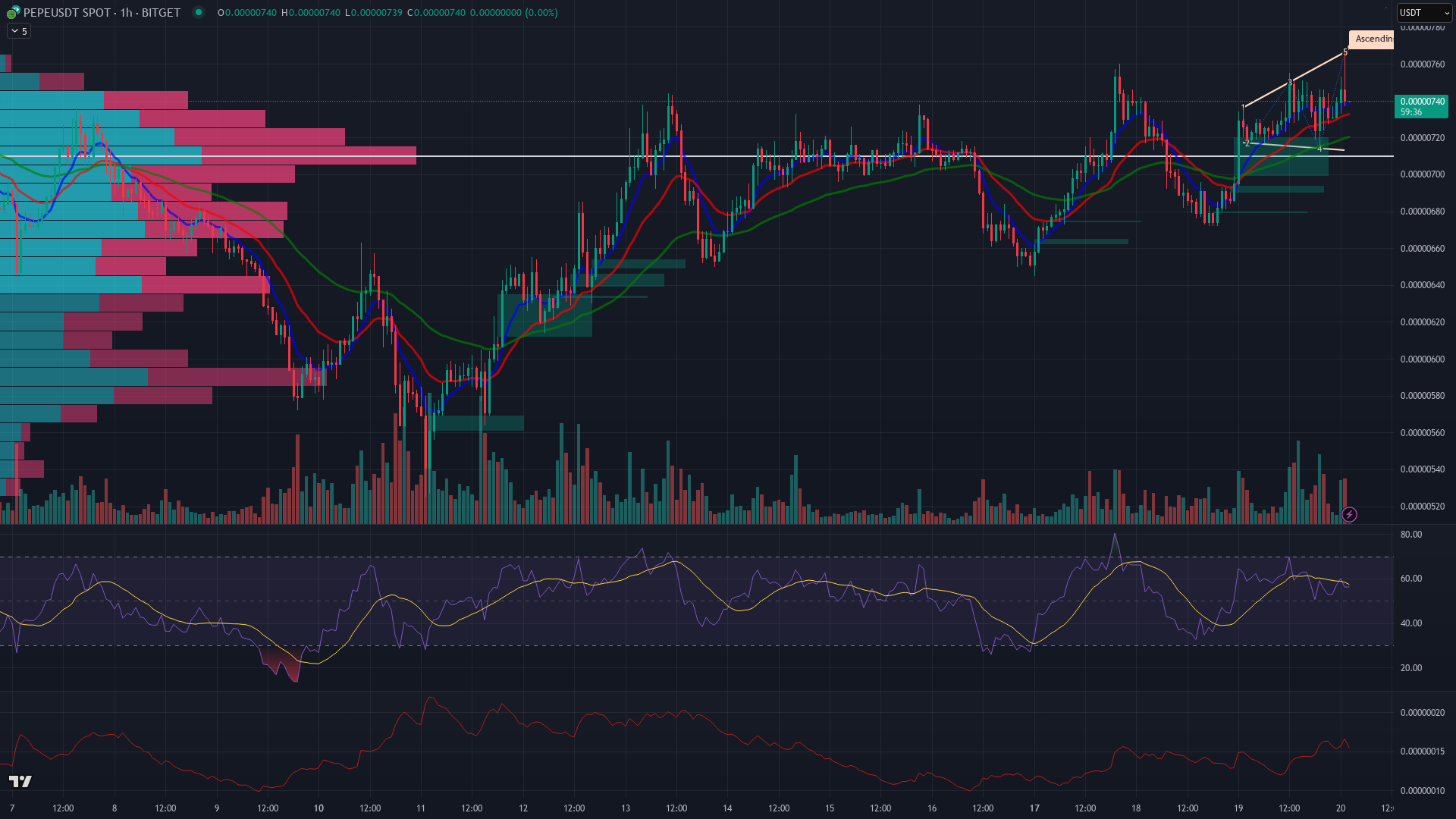Click the TradingView logo at bottom left
Screen dimensions: 1456x819
click(20, 781)
